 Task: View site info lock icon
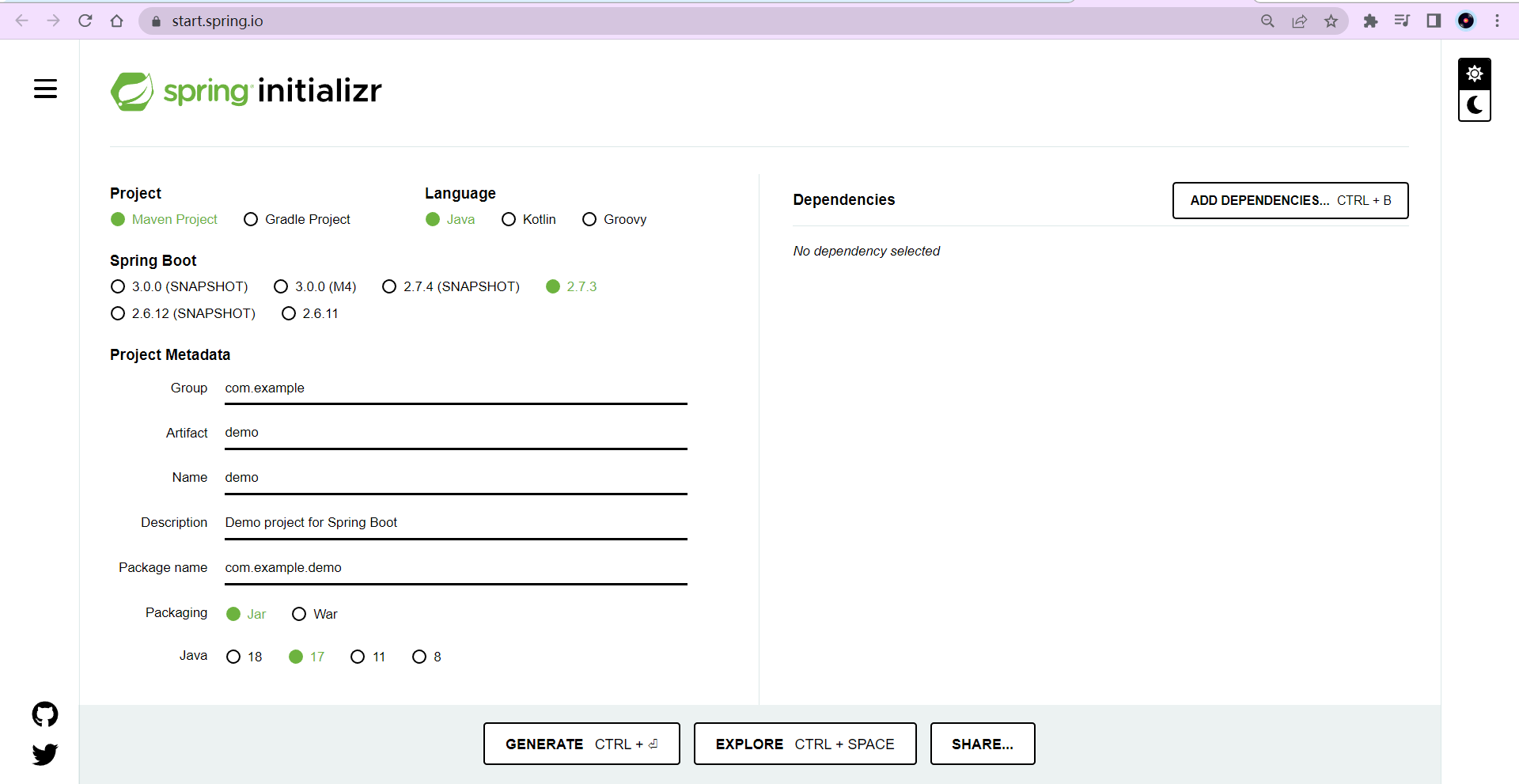(156, 21)
